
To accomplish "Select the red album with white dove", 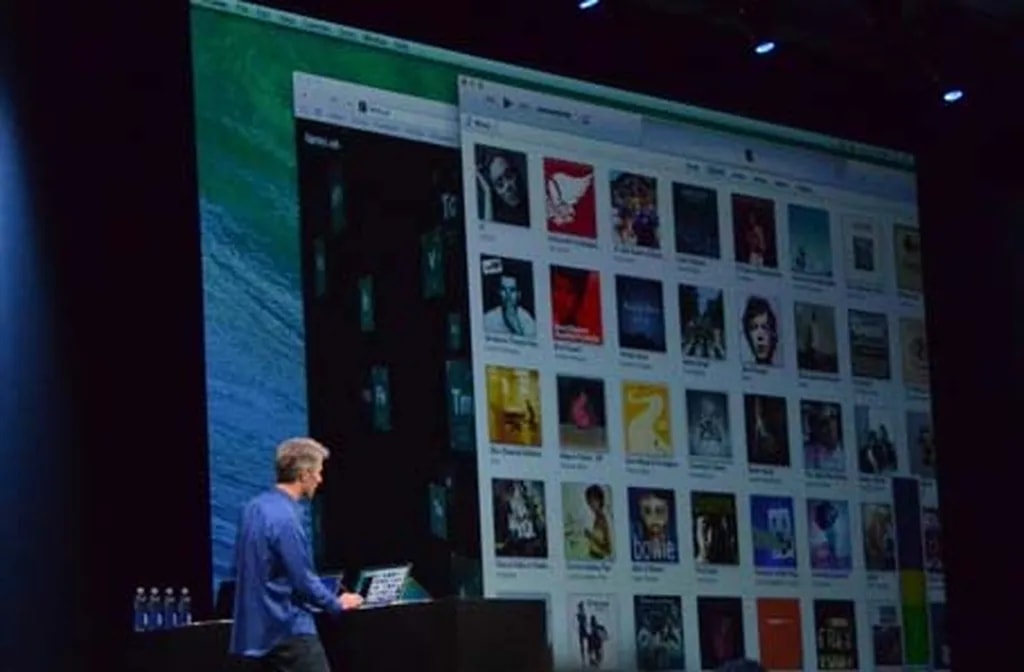I will [570, 198].
